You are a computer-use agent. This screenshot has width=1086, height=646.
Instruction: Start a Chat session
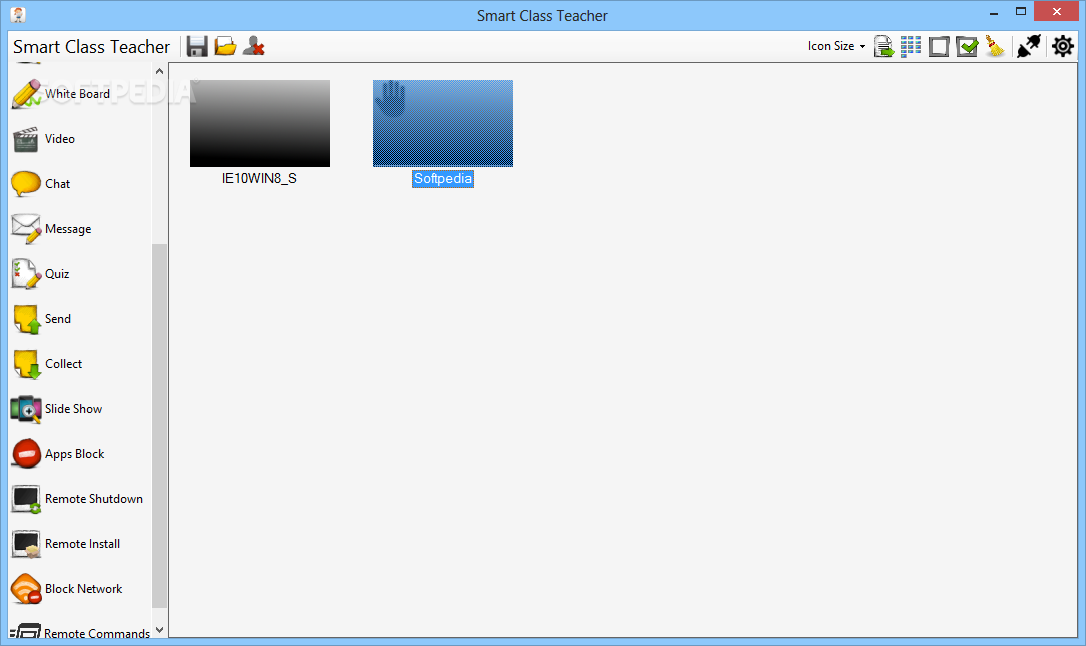click(x=42, y=184)
